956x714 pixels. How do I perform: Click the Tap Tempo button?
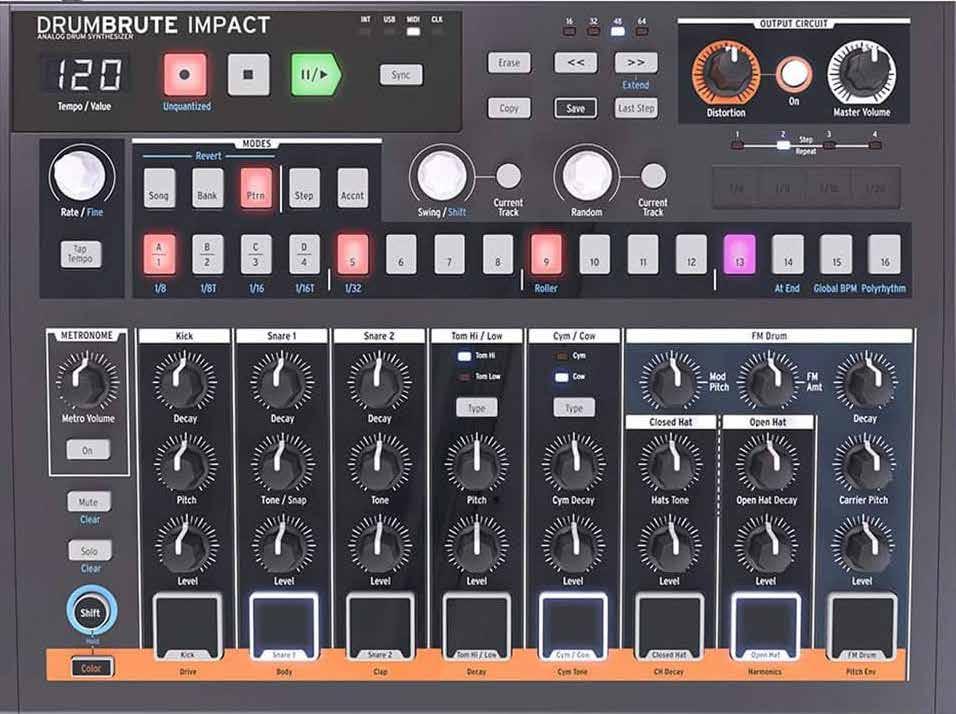tap(80, 254)
